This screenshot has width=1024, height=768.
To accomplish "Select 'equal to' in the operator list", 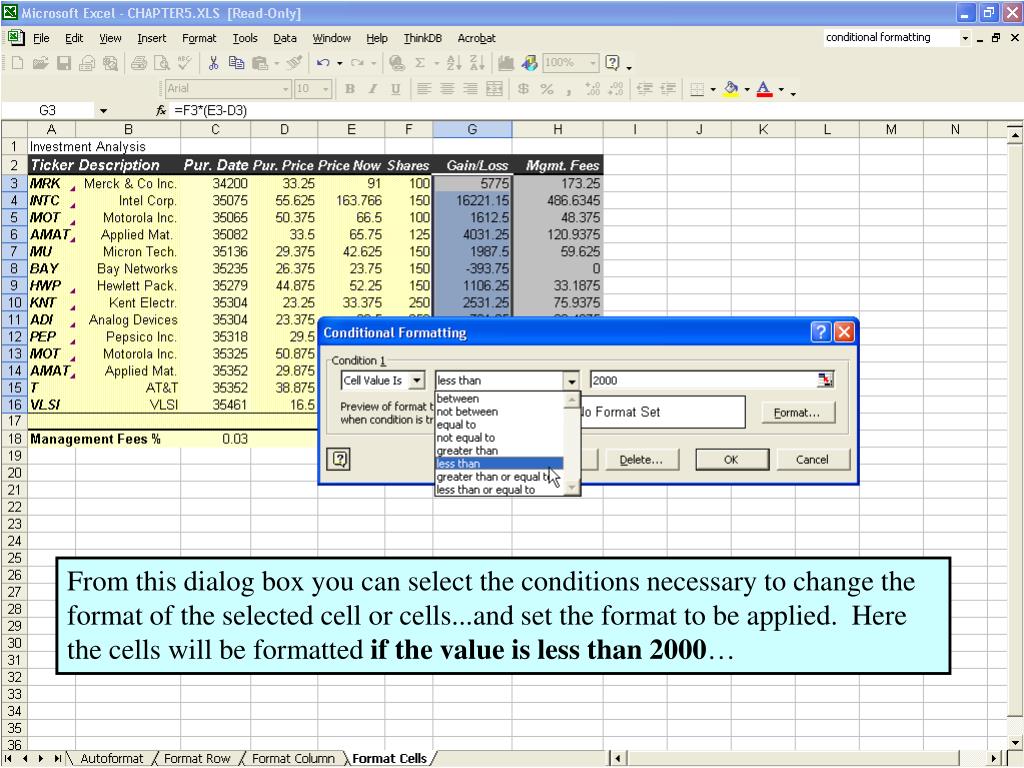I will (499, 424).
